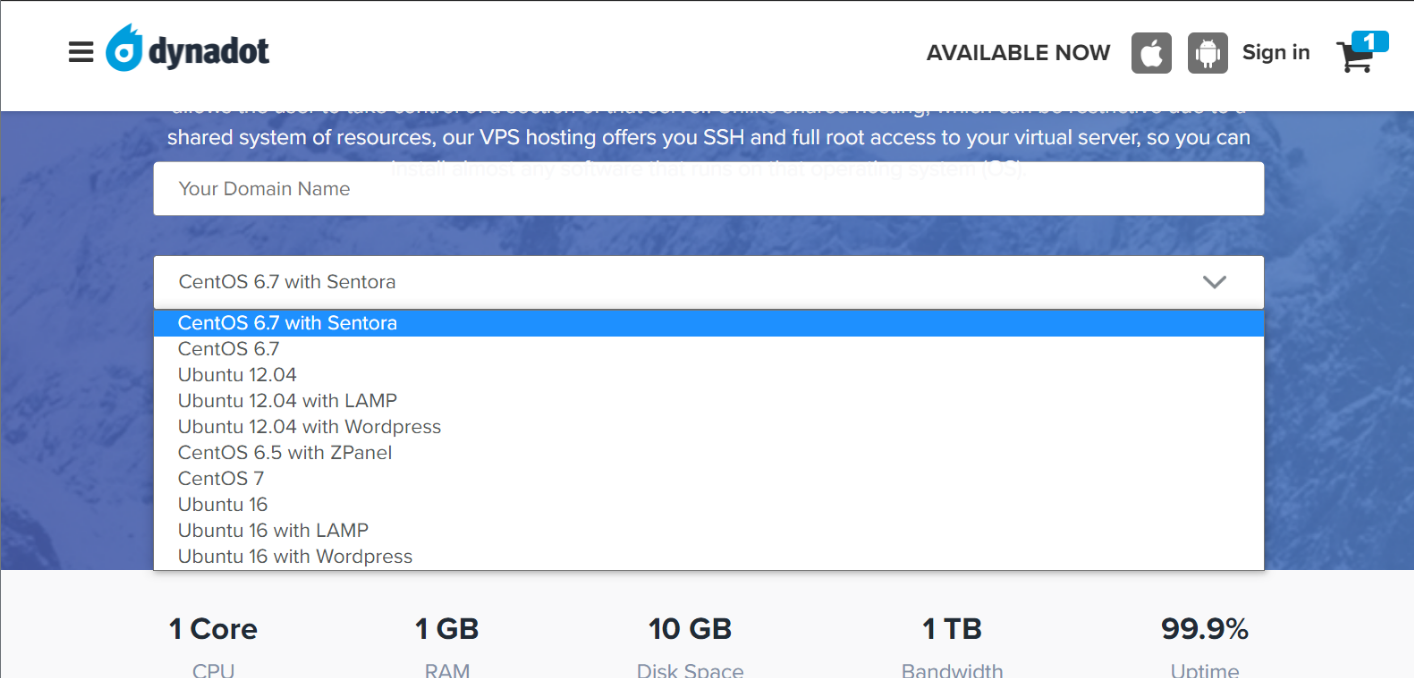Click the Dynadot flame logo

[x=124, y=49]
